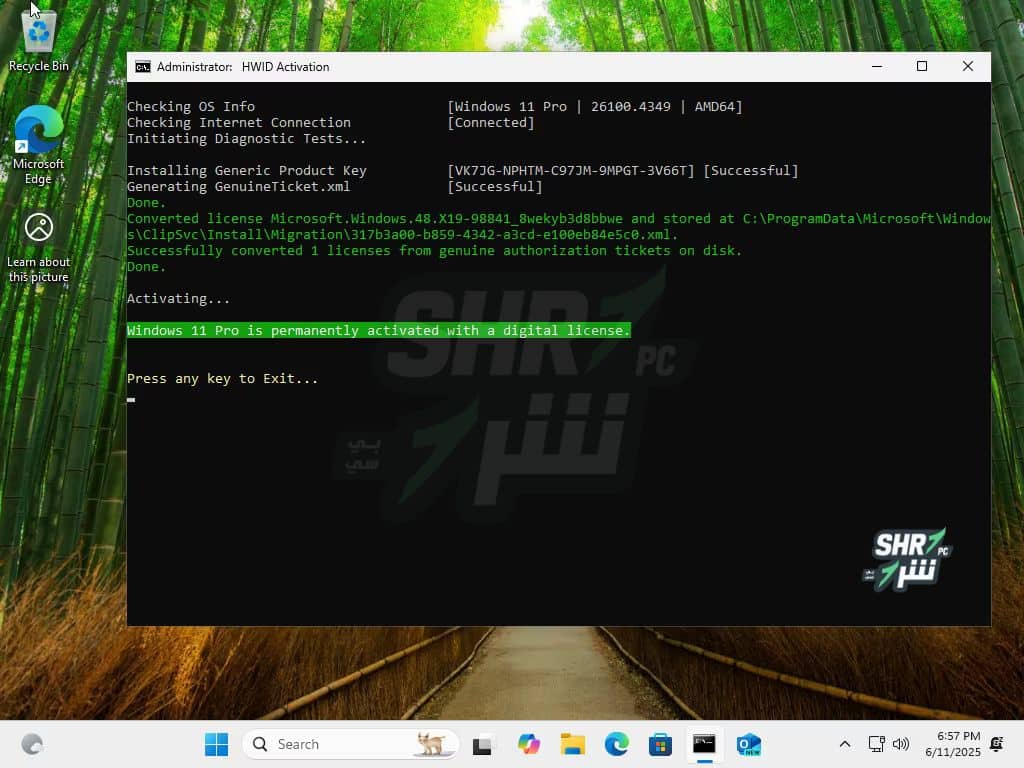The height and width of the screenshot is (768, 1024).
Task: Click the 'Generating GenuineTicket.xml' line
Action: pyautogui.click(x=238, y=187)
